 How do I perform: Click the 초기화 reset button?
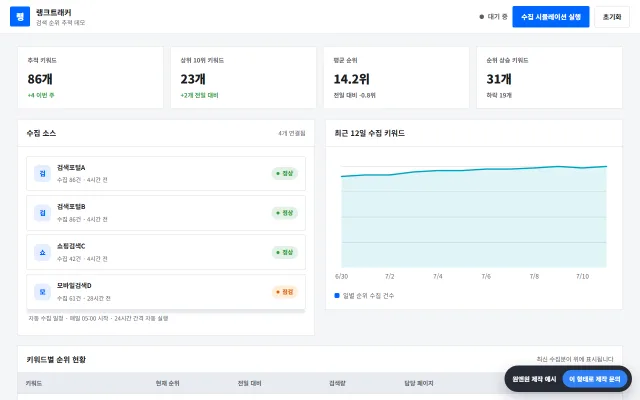(612, 17)
